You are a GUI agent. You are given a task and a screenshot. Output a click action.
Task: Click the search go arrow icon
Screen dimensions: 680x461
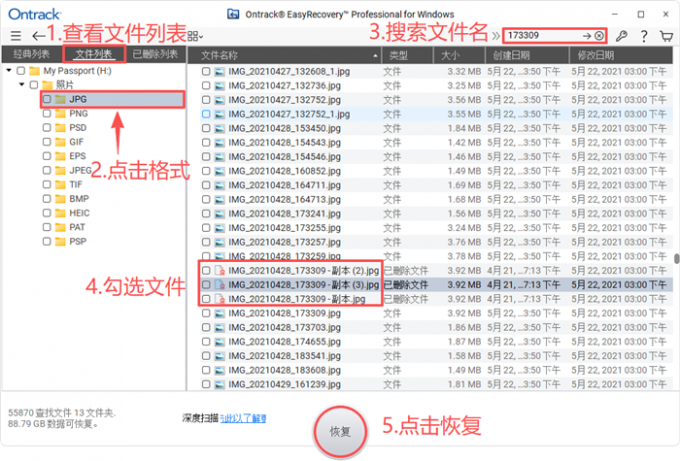click(587, 36)
